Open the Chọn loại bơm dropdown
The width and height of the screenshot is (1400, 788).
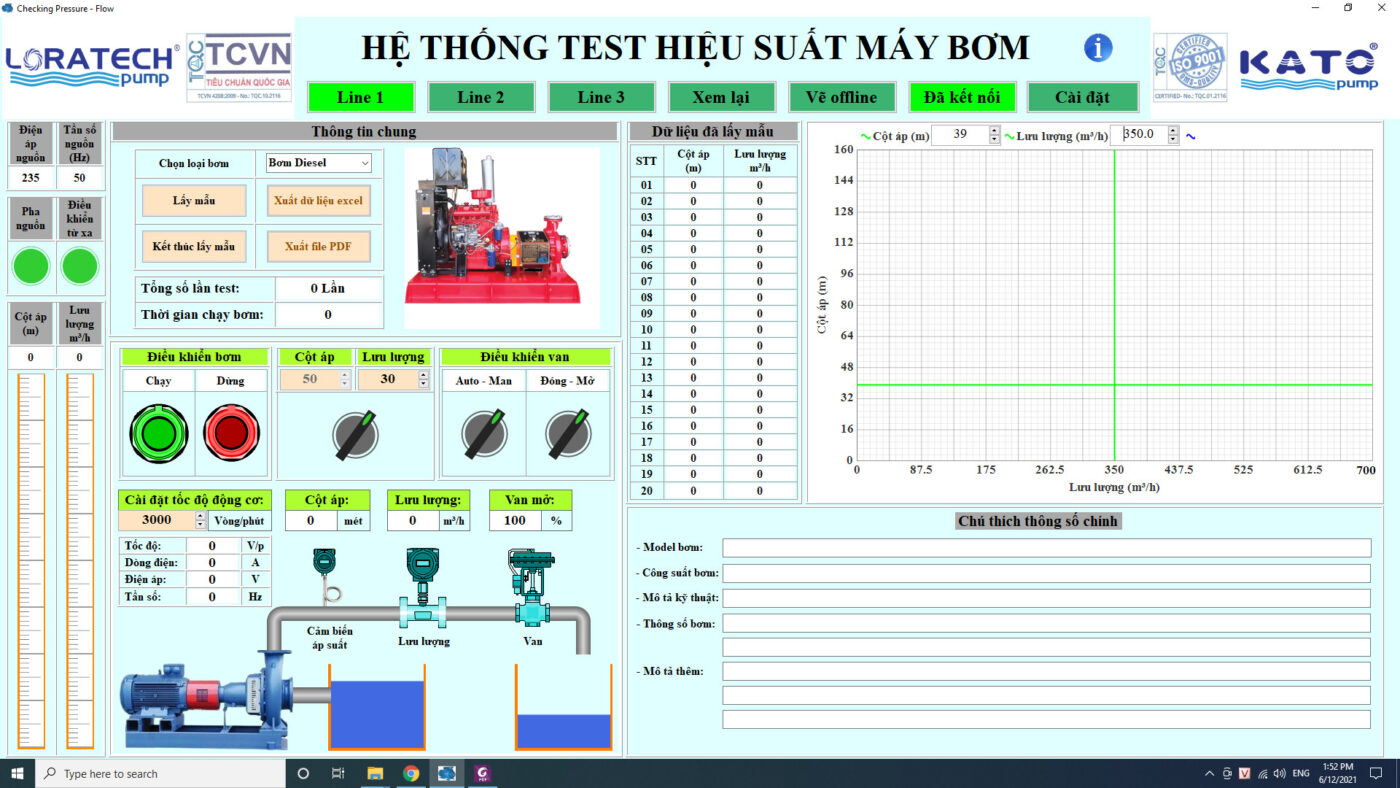[x=319, y=163]
